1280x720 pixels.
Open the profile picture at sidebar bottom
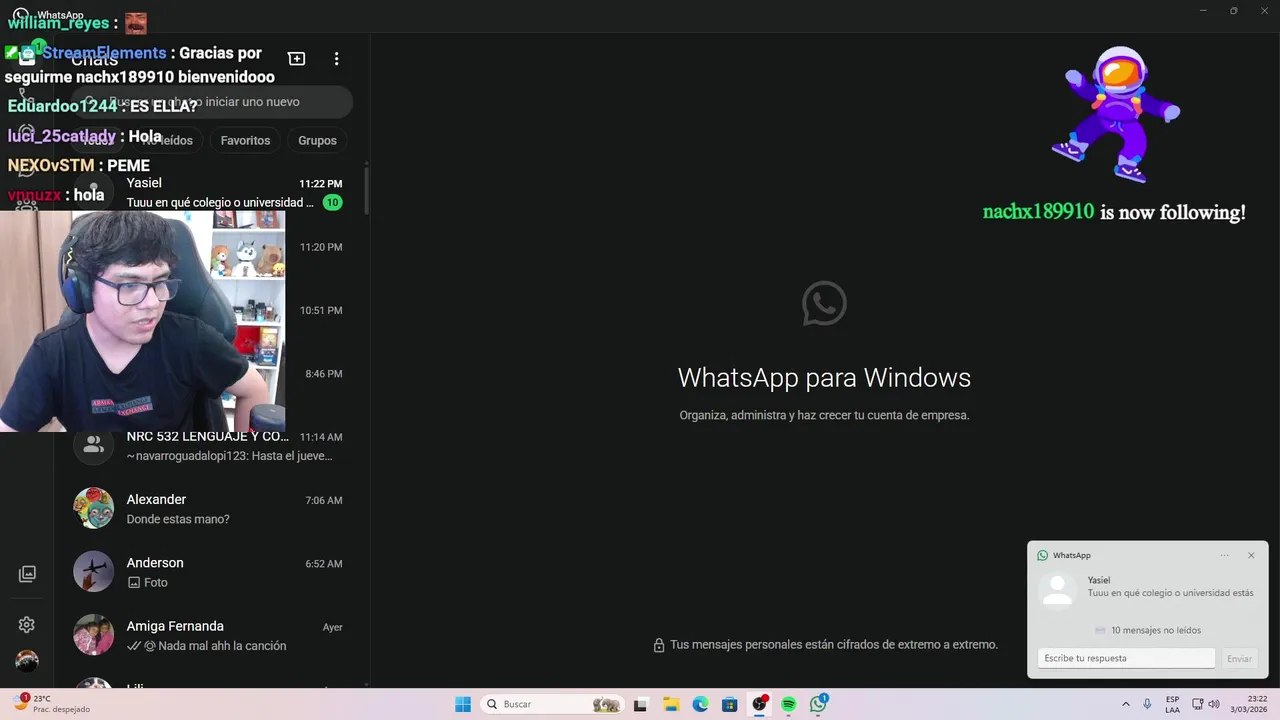pos(27,661)
